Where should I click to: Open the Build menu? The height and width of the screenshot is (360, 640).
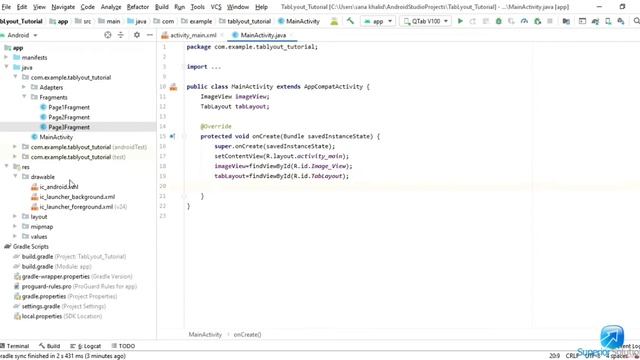click(162, 7)
